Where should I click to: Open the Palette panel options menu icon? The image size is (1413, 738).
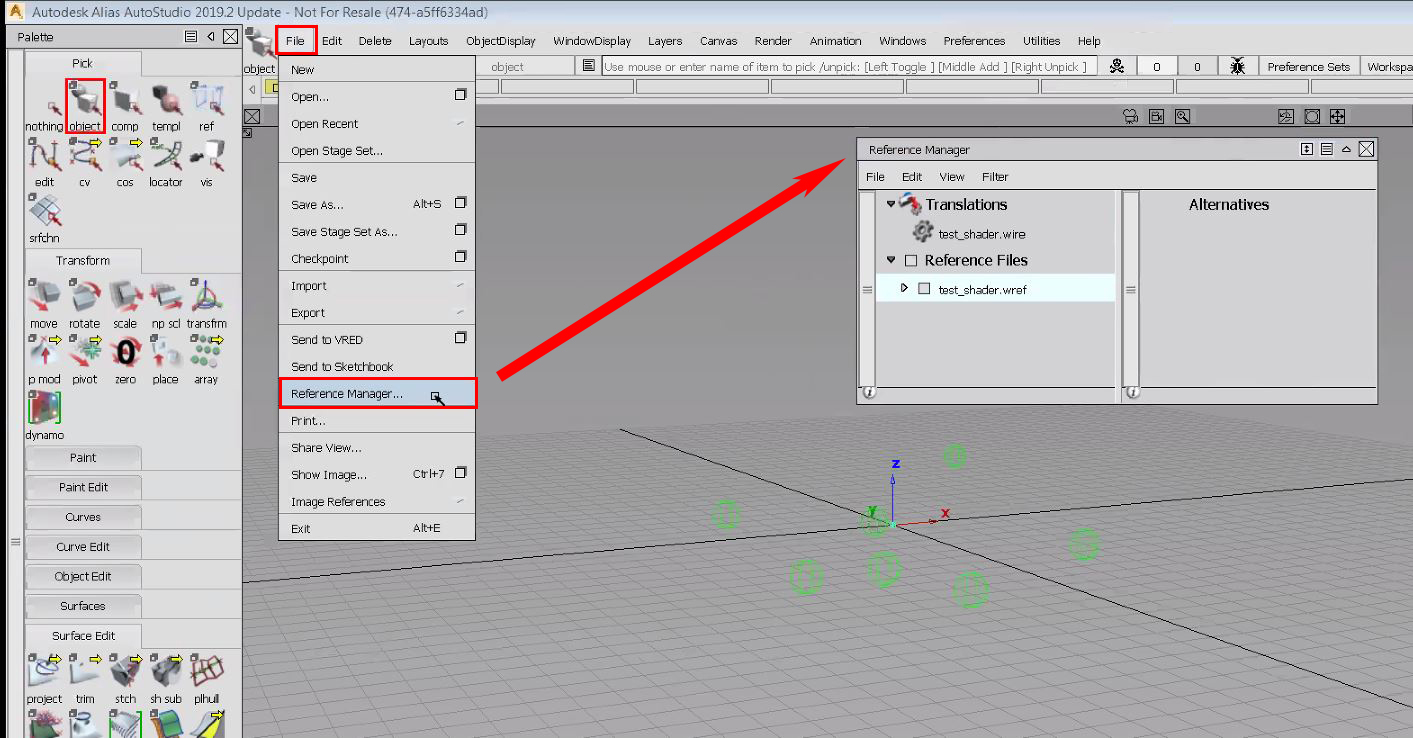click(191, 37)
